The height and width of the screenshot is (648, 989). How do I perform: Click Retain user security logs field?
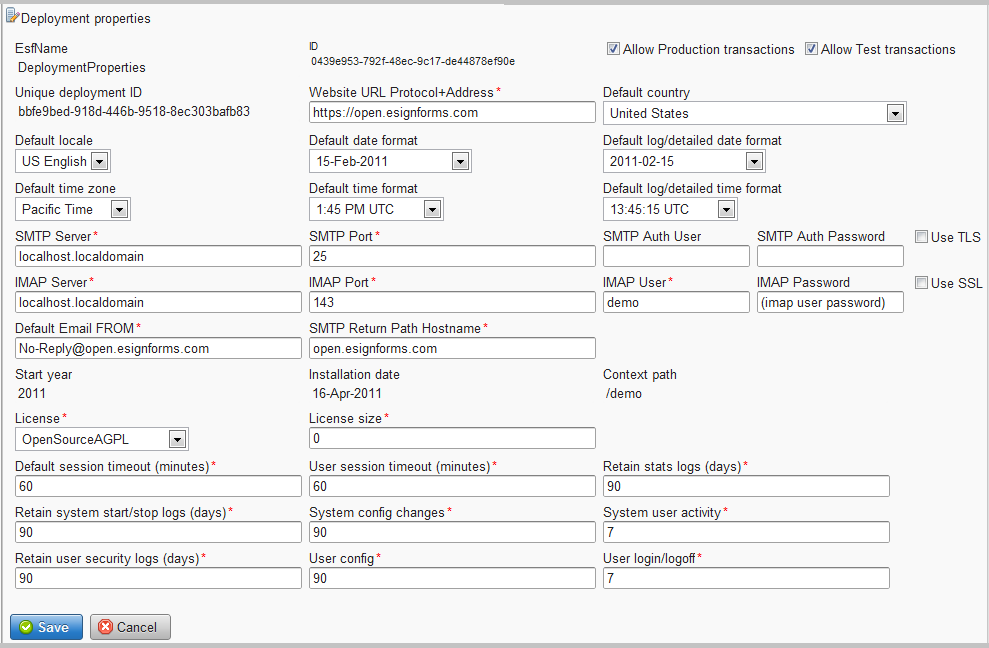pyautogui.click(x=158, y=578)
